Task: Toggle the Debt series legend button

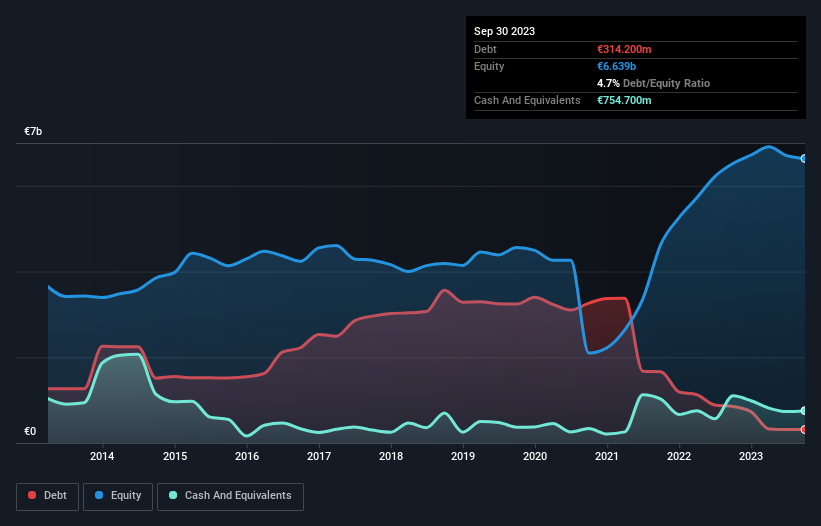Action: click(48, 496)
